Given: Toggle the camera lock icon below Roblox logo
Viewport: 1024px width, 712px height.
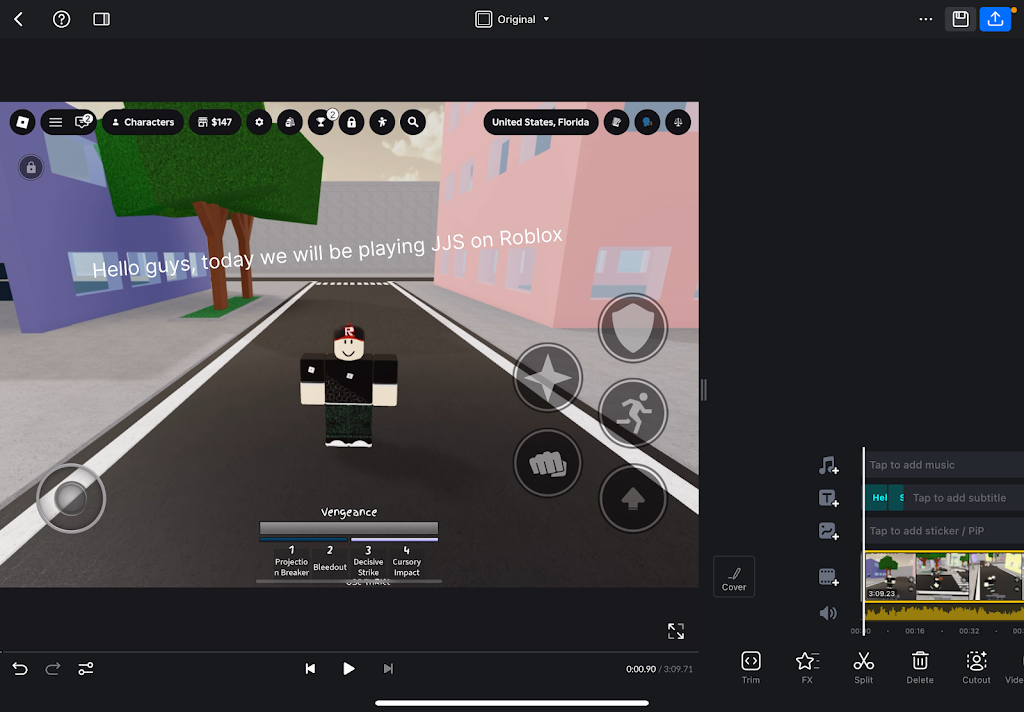Looking at the screenshot, I should [31, 168].
